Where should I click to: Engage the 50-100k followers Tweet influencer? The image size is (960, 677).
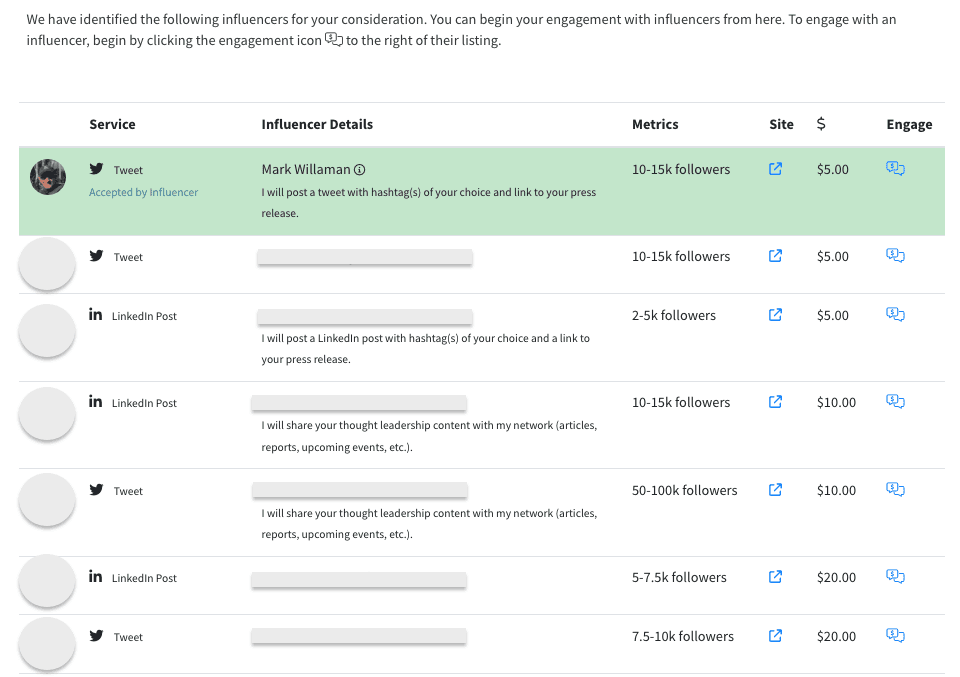pyautogui.click(x=895, y=490)
